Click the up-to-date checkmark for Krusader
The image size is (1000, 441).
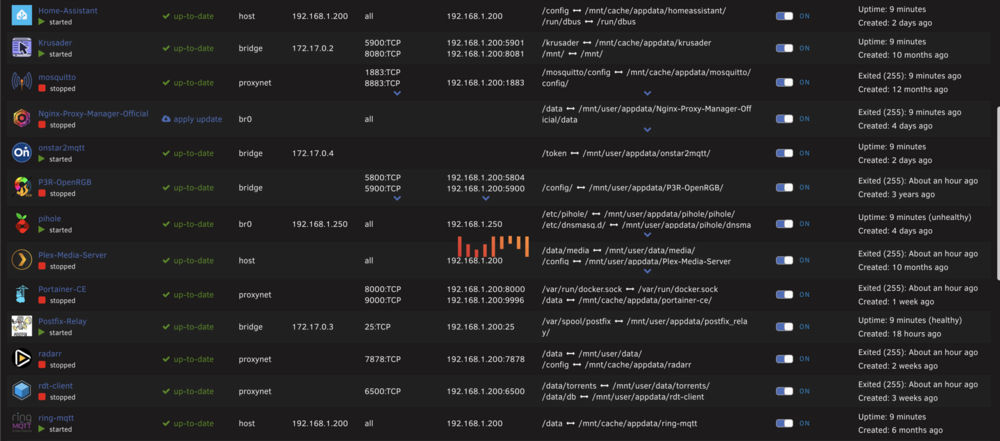166,48
